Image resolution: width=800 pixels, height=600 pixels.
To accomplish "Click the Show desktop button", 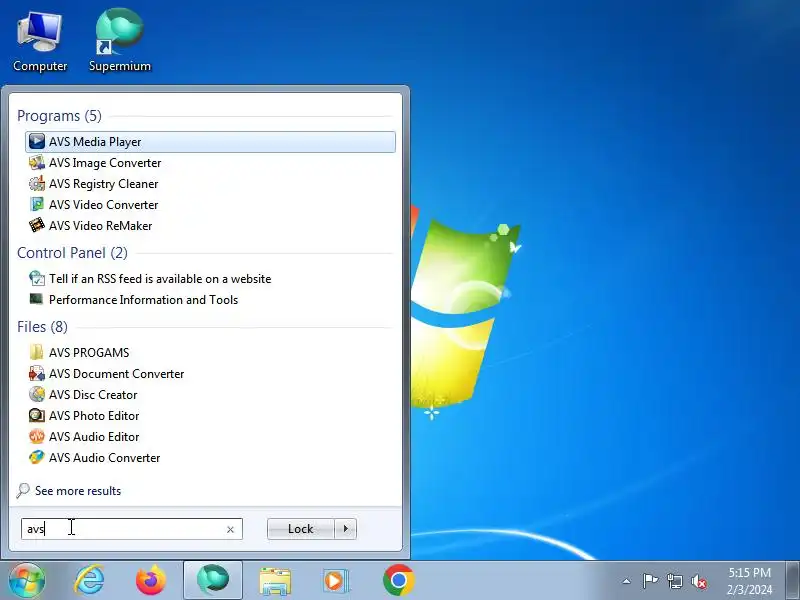I will pyautogui.click(x=792, y=580).
